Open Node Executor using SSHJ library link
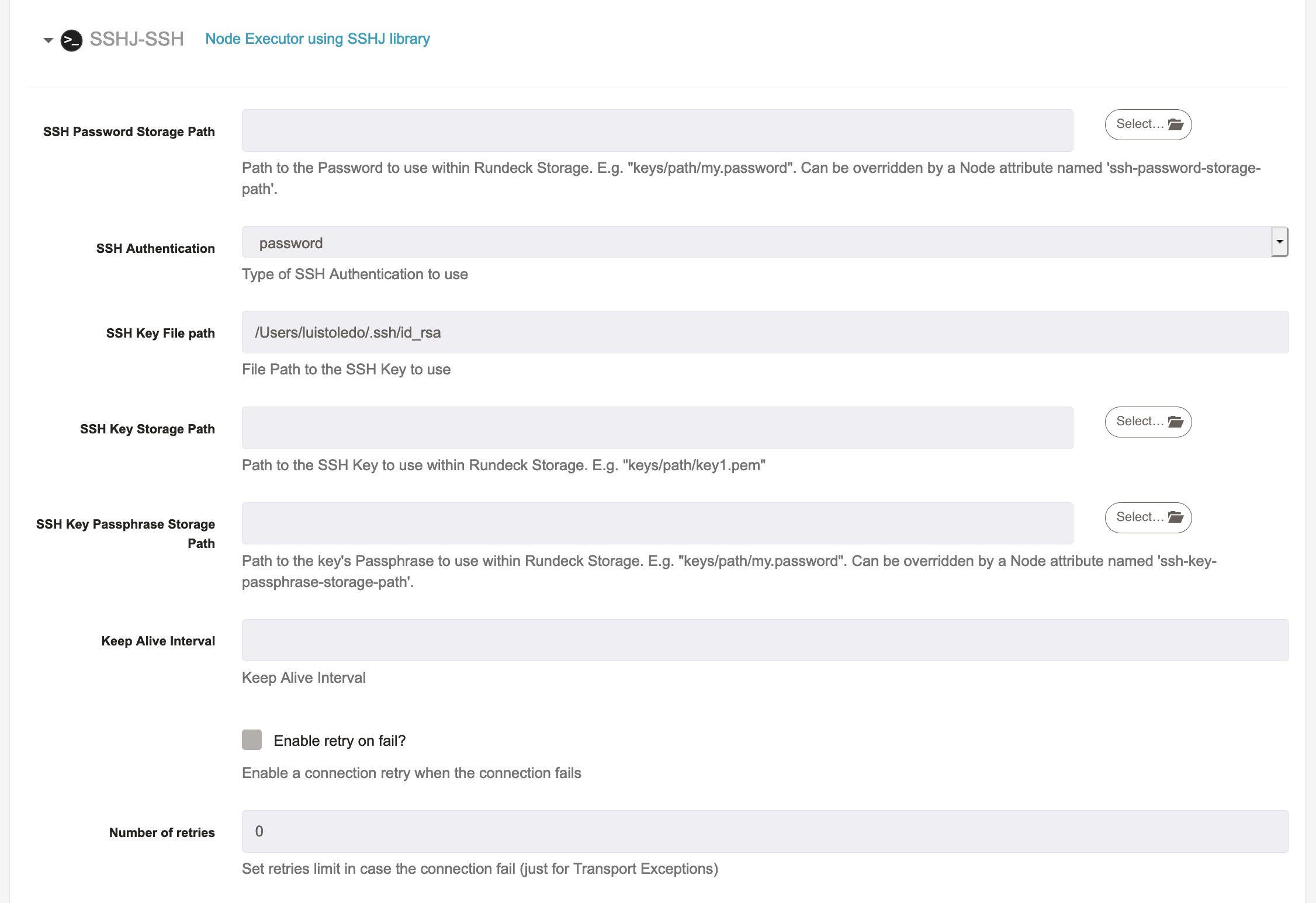Viewport: 1316px width, 903px height. coord(317,39)
